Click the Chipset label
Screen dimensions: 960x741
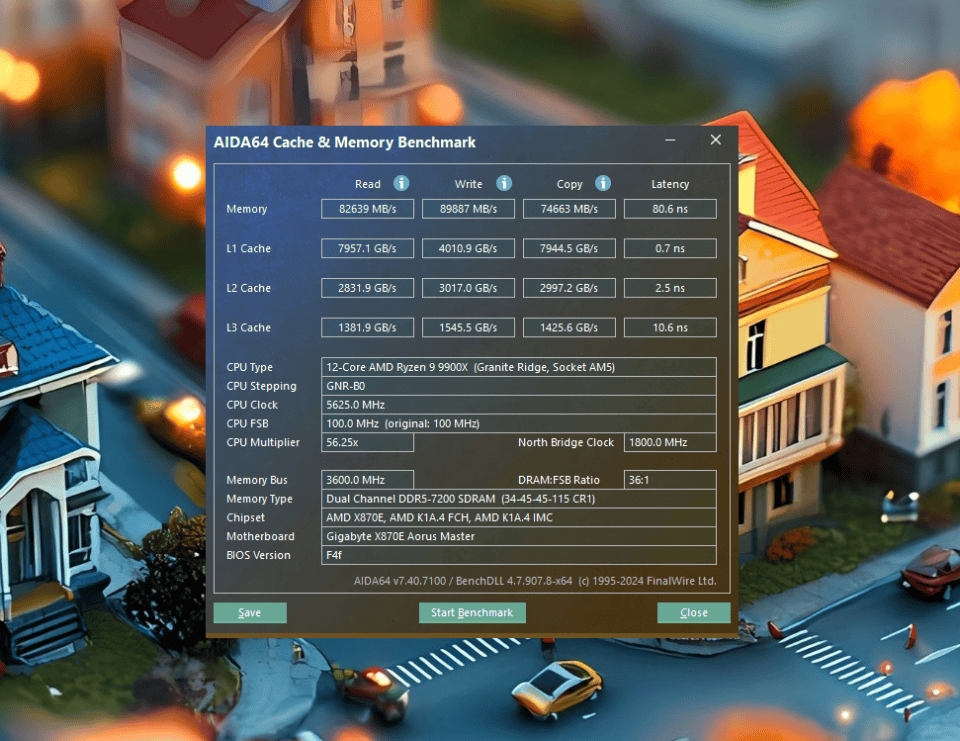(246, 517)
